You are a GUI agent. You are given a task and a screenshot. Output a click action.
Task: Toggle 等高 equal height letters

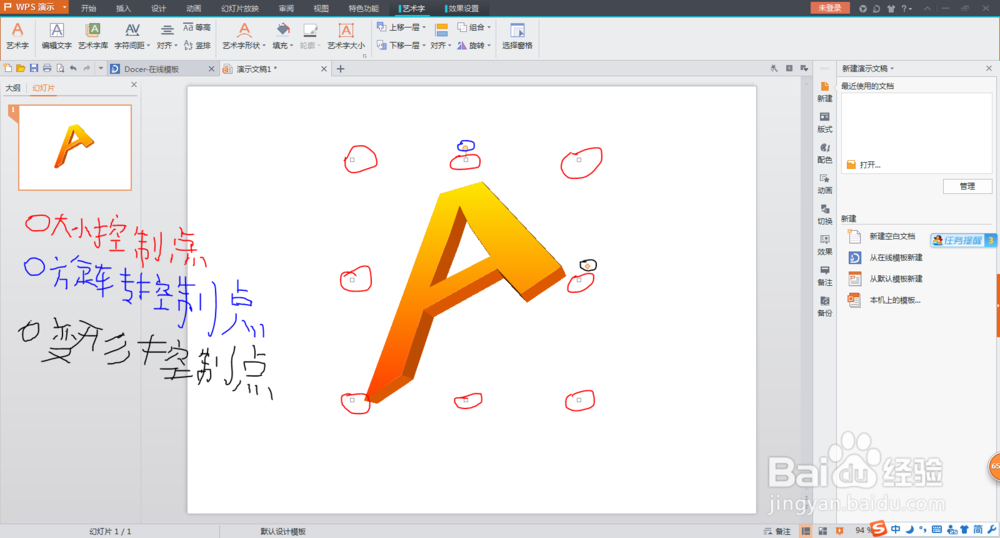click(x=197, y=27)
